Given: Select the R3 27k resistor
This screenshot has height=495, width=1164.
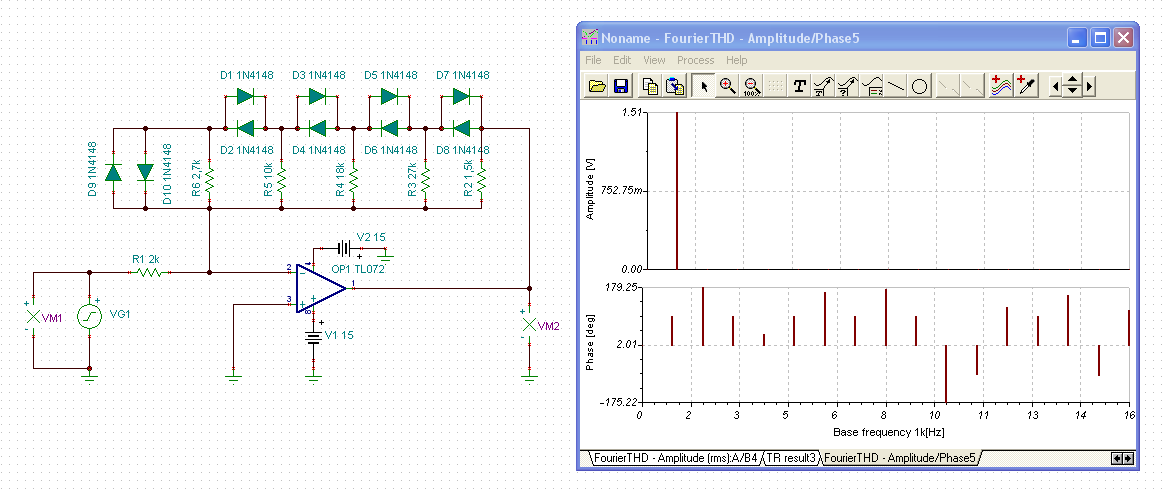Looking at the screenshot, I should pyautogui.click(x=425, y=179).
